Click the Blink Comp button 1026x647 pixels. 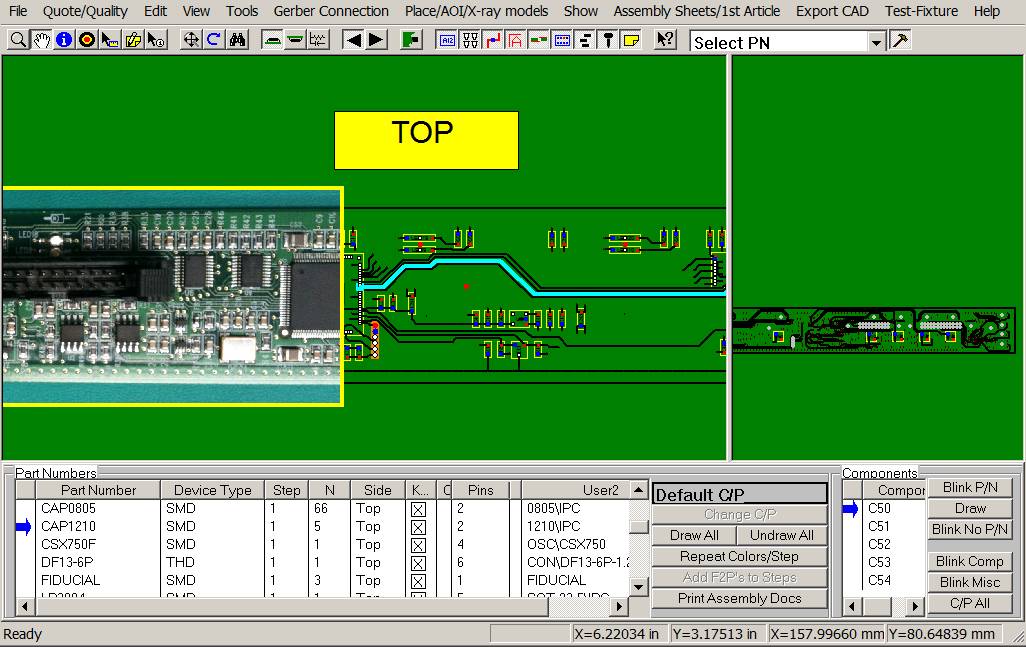(x=970, y=561)
